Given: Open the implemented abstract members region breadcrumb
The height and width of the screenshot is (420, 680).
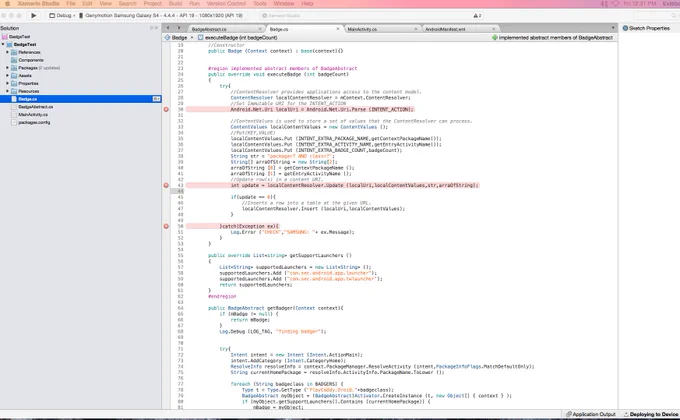Looking at the screenshot, I should pos(552,38).
